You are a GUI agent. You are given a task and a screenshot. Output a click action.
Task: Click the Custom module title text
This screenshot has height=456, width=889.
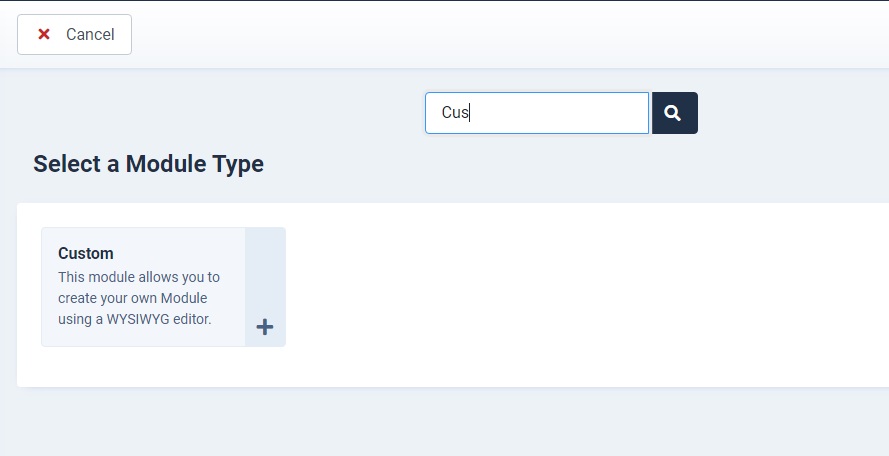click(86, 253)
